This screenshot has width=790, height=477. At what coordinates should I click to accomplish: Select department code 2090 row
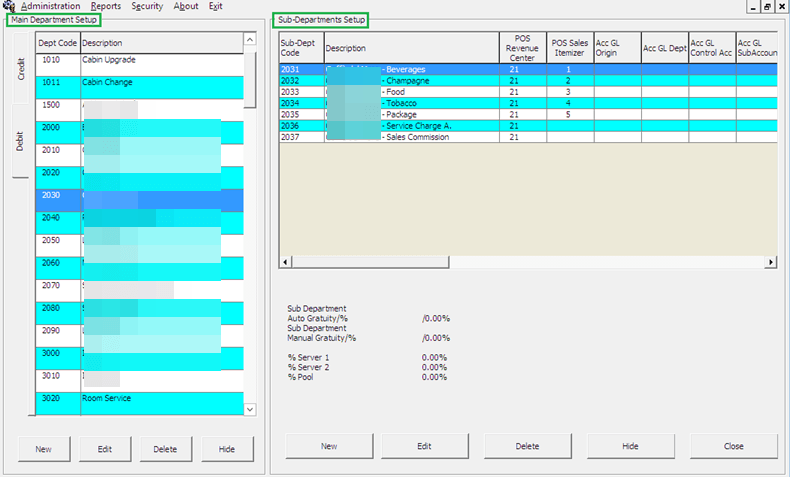140,336
